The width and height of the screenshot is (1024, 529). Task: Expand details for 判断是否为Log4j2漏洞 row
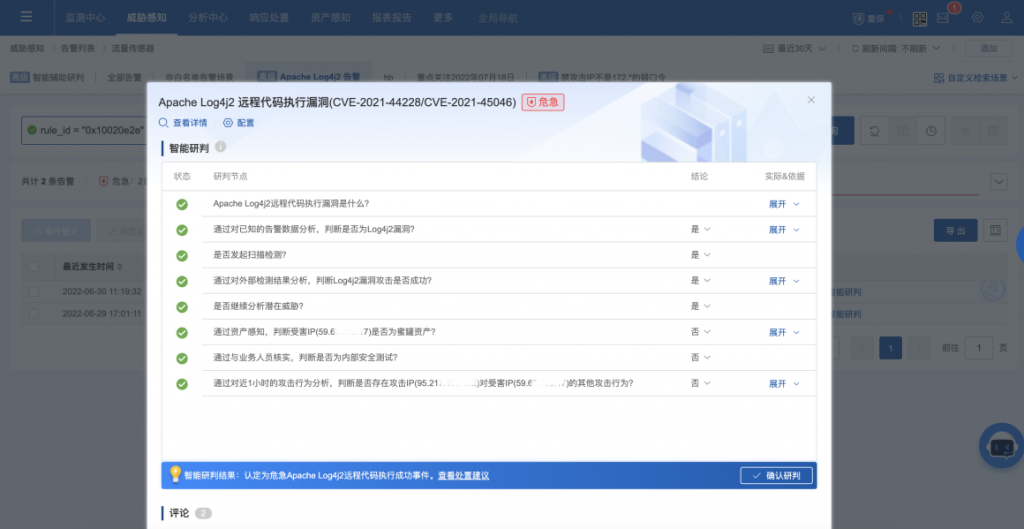(784, 230)
